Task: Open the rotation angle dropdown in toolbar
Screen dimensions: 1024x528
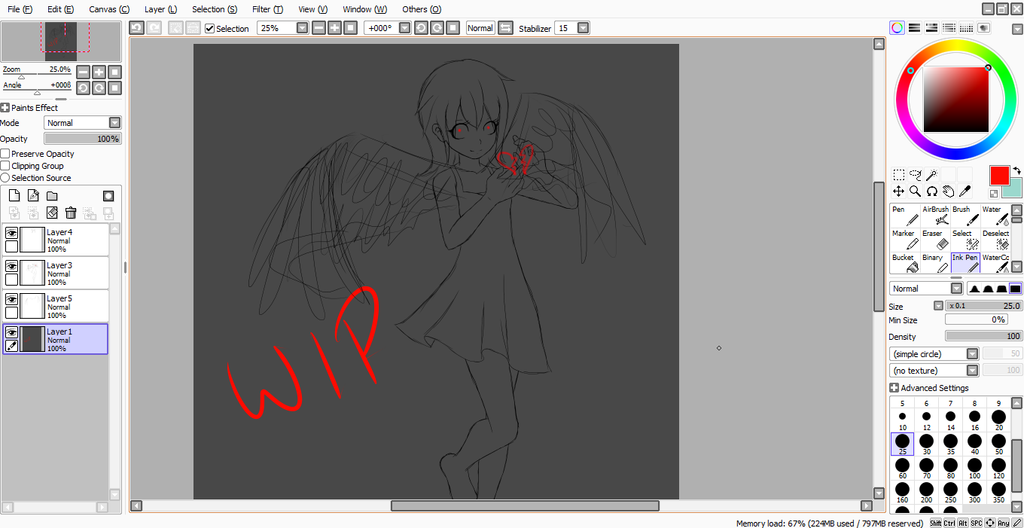Action: (404, 28)
